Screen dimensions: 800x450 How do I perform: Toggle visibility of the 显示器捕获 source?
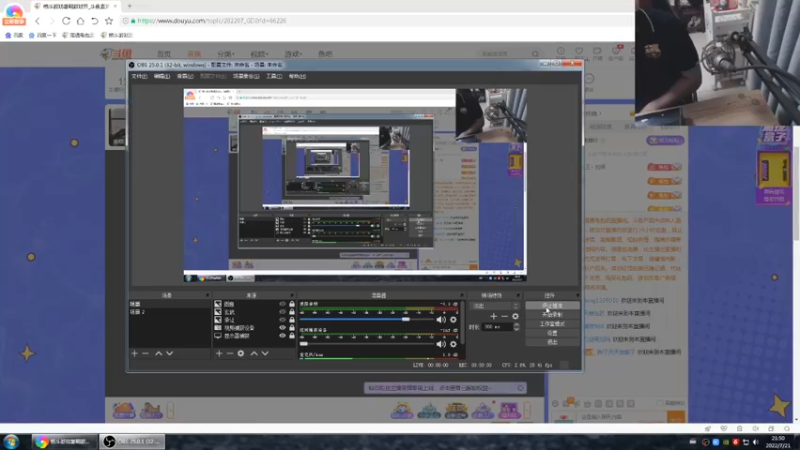click(282, 336)
